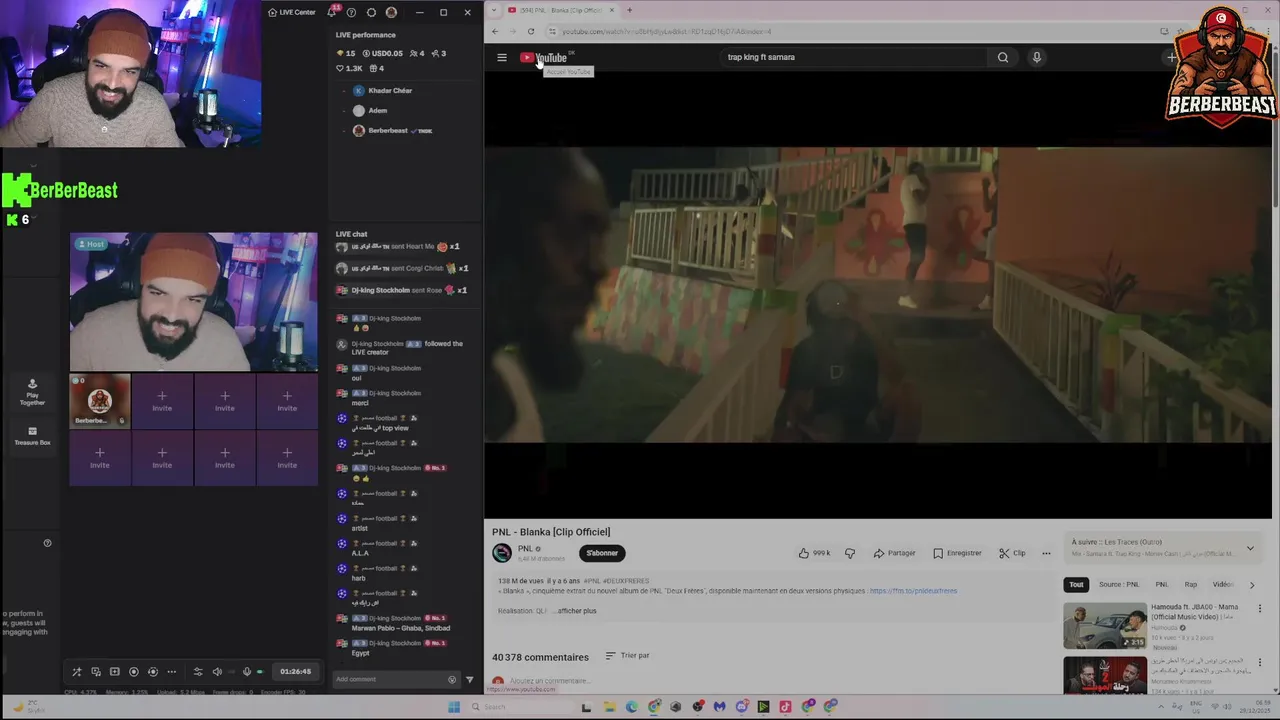1280x720 pixels.
Task: Open the LIVE Center home button
Action: point(291,12)
